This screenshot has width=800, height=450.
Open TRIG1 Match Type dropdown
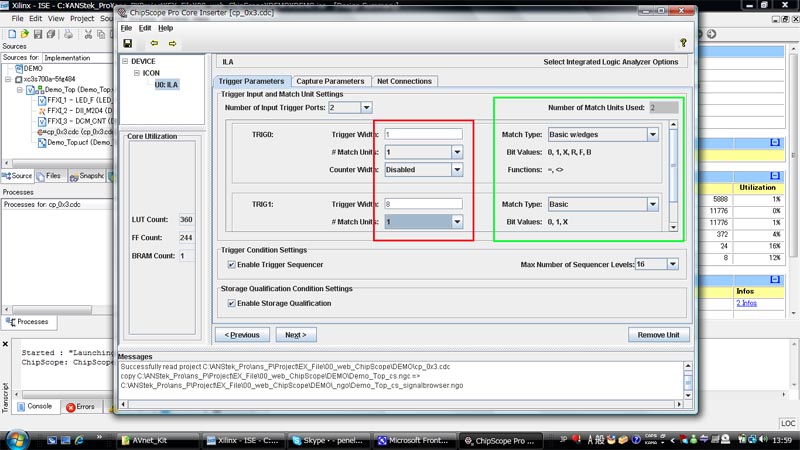[x=653, y=205]
